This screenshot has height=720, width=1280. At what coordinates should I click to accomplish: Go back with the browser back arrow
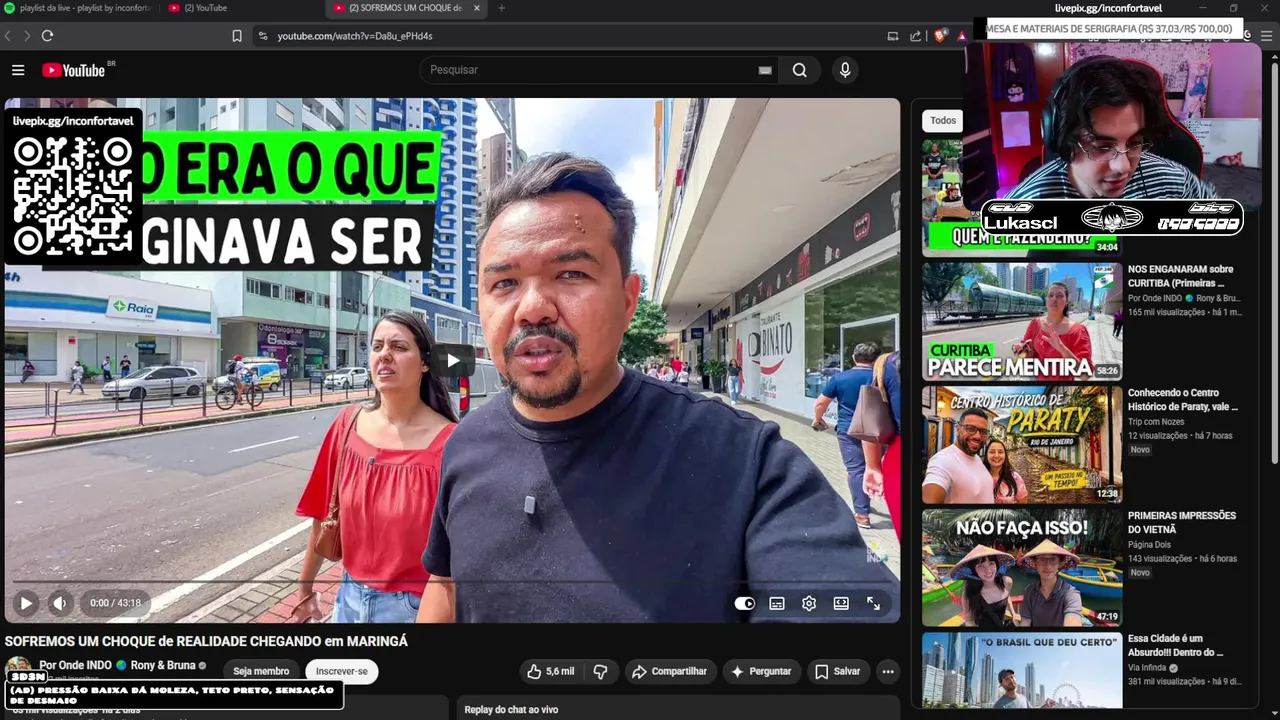[8, 36]
